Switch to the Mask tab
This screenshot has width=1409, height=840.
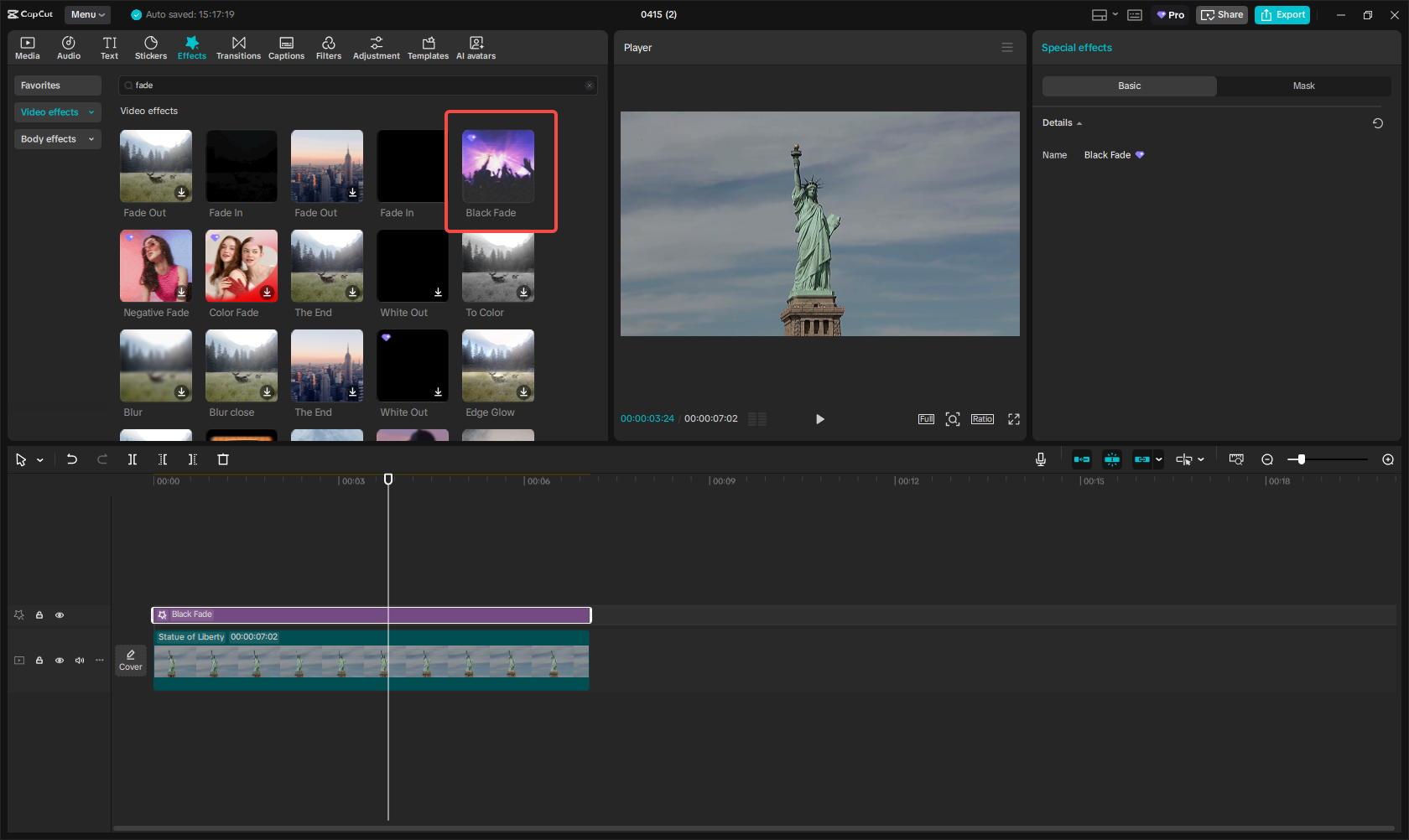click(x=1303, y=86)
